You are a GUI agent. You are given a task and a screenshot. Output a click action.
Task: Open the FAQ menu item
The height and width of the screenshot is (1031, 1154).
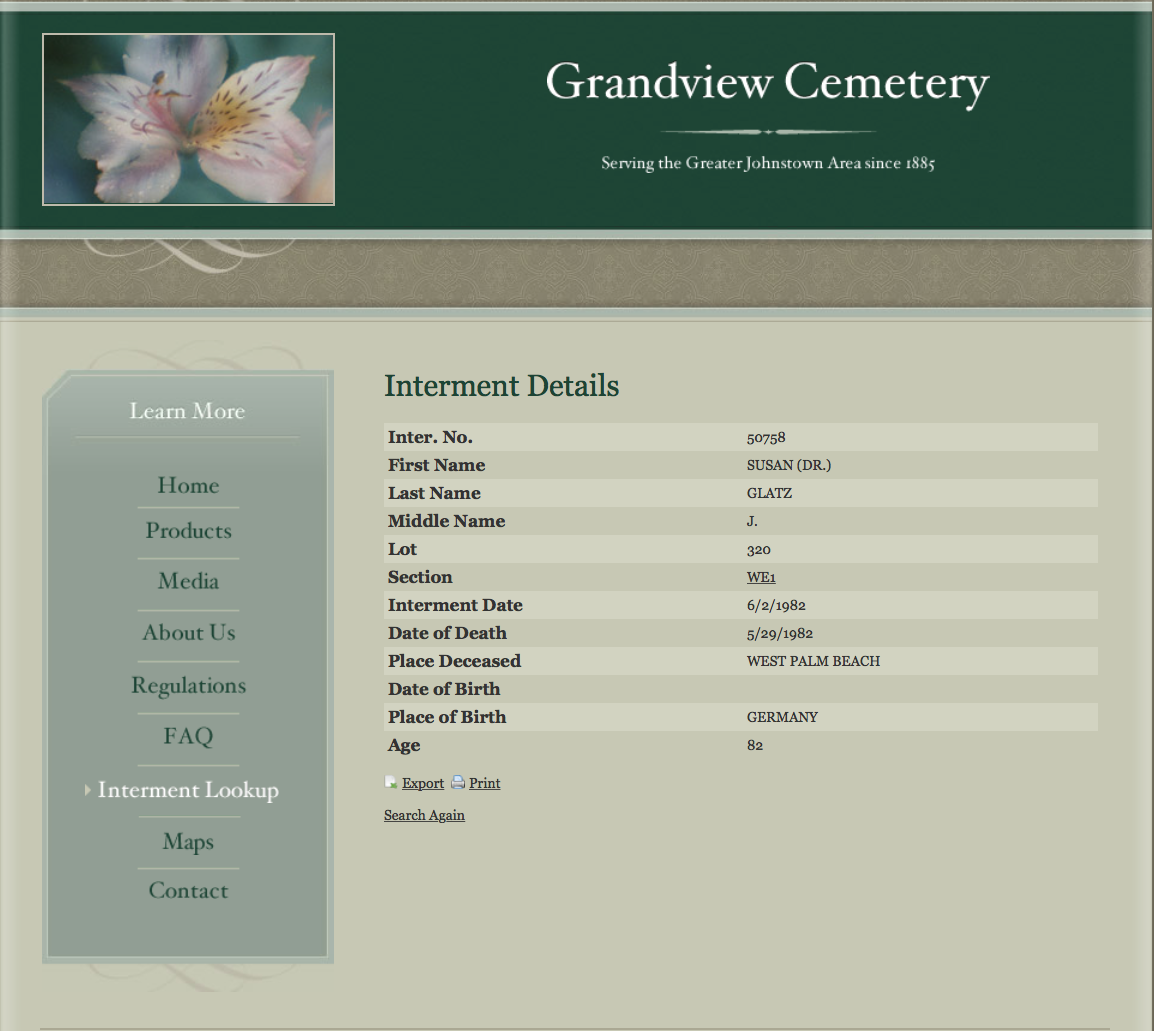188,737
